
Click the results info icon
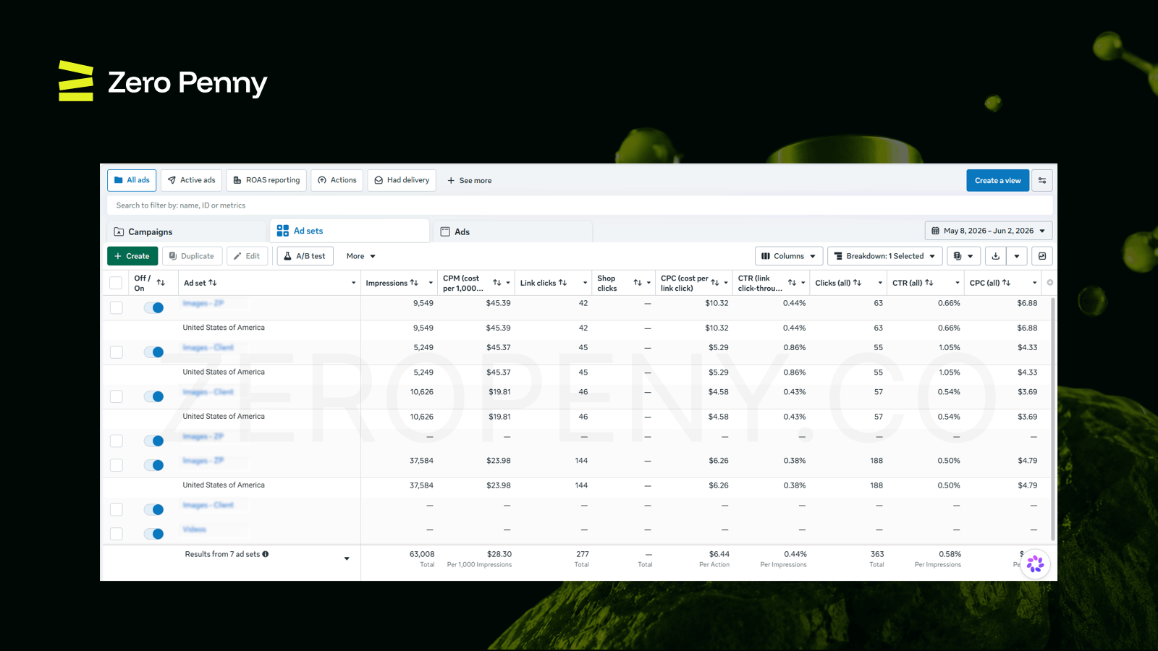tap(265, 554)
